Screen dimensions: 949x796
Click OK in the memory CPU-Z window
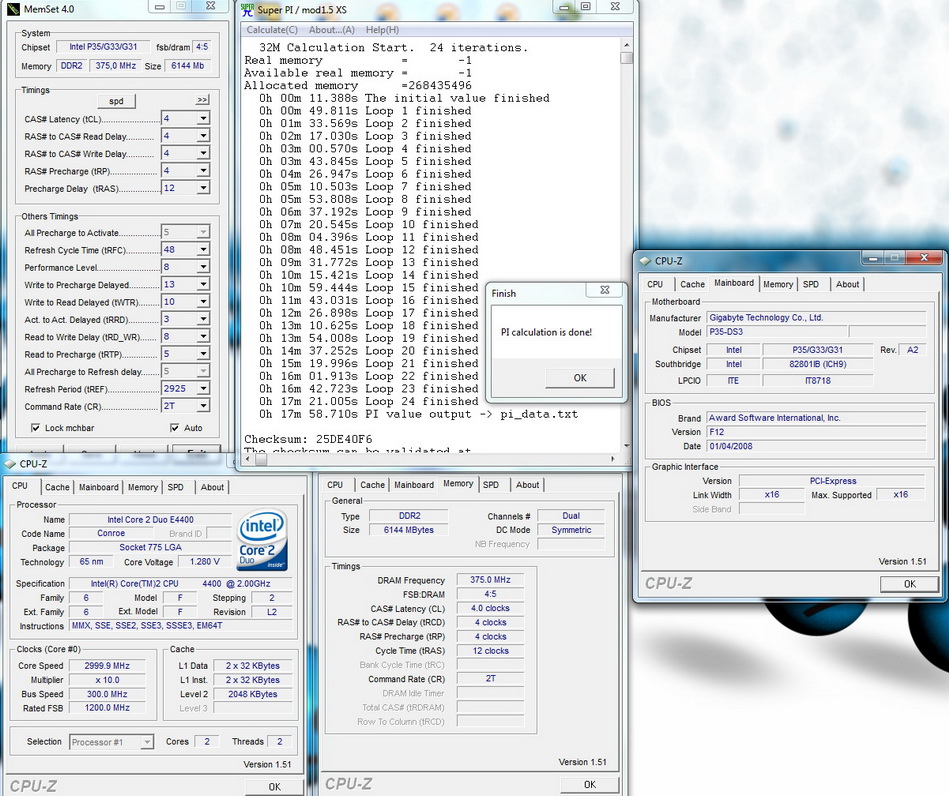point(589,784)
